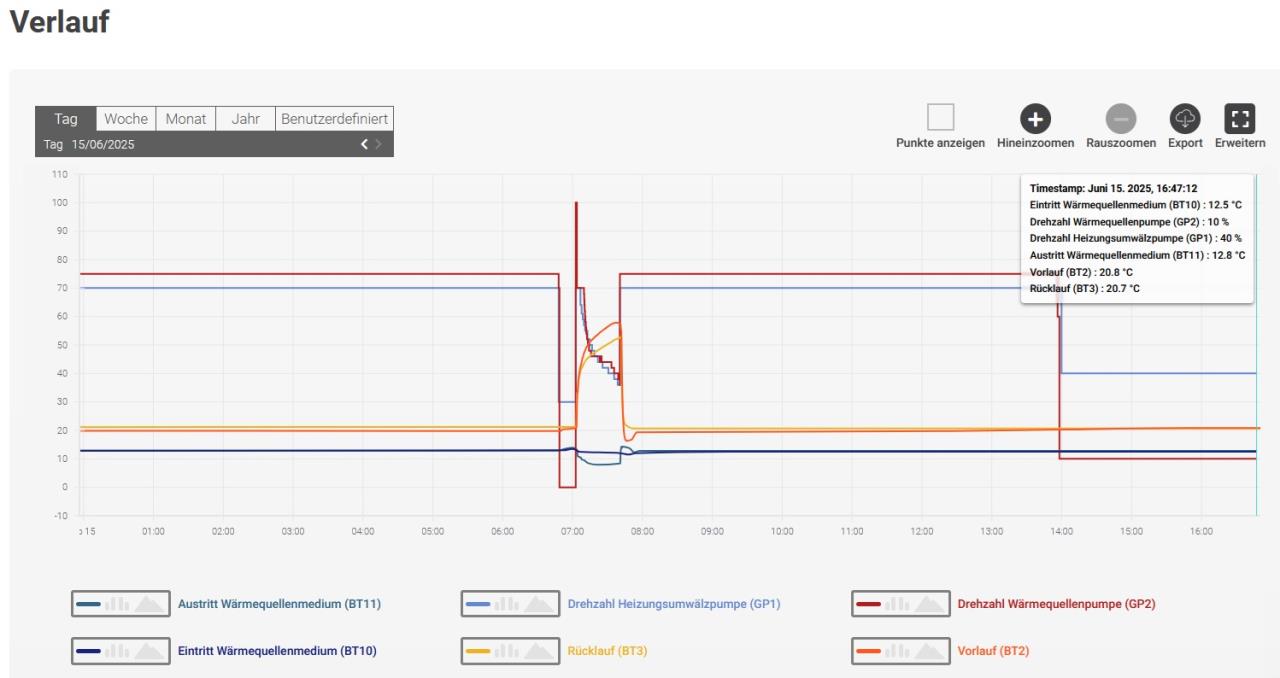Switch to the Monat tab

pyautogui.click(x=186, y=119)
